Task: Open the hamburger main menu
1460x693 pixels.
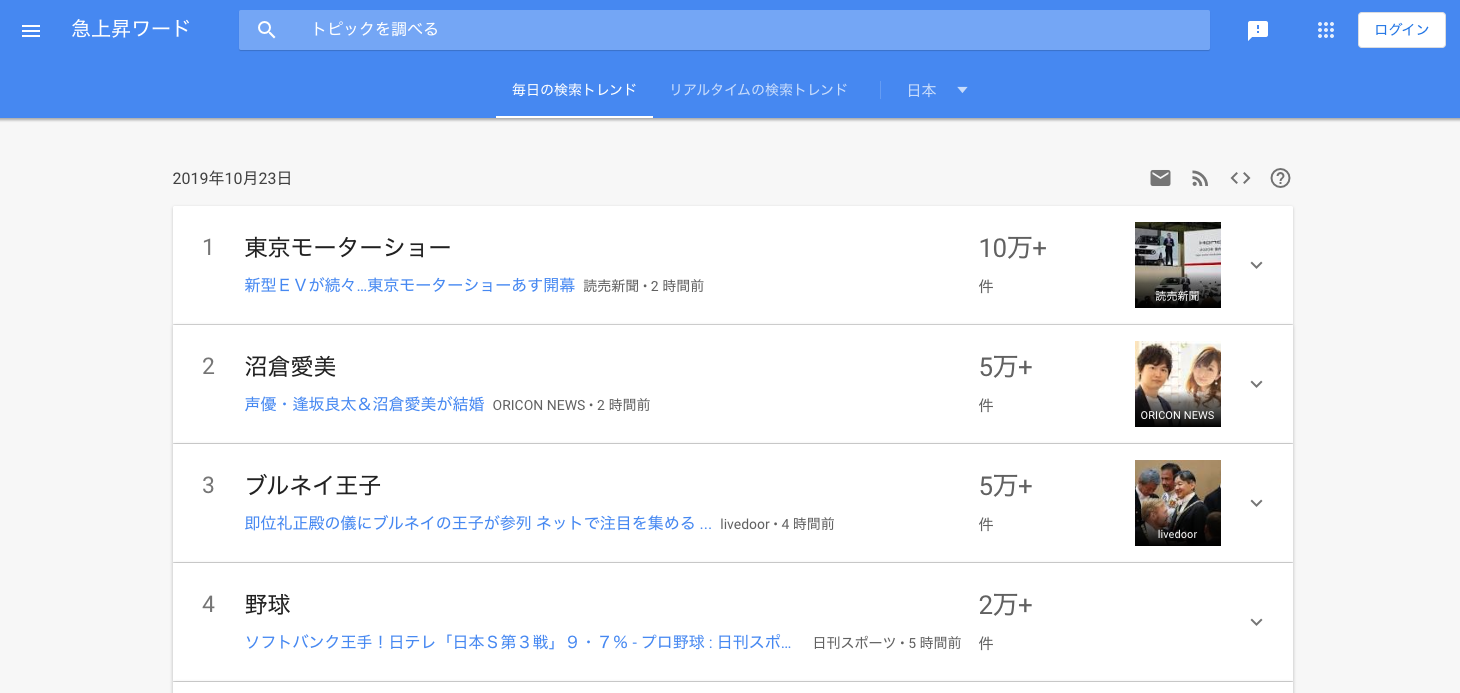Action: [x=31, y=30]
